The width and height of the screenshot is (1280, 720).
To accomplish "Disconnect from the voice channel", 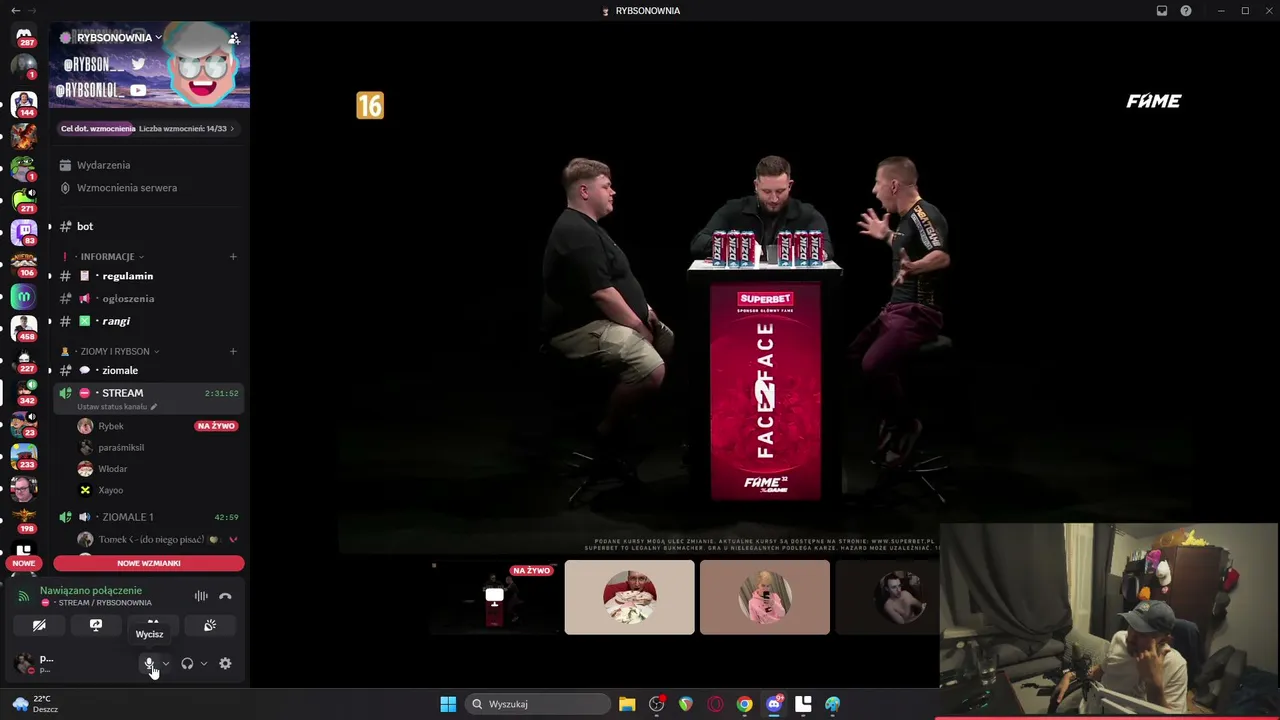I will (225, 596).
